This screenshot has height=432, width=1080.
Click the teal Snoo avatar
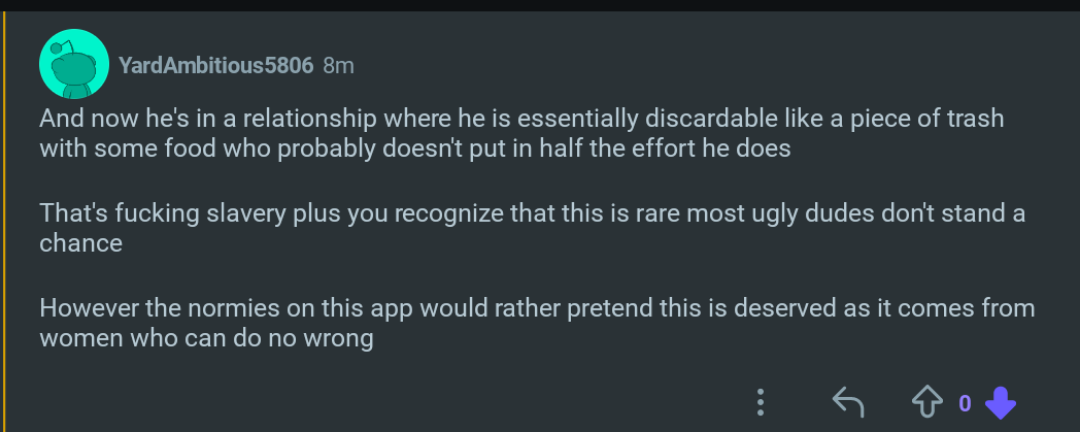[73, 64]
